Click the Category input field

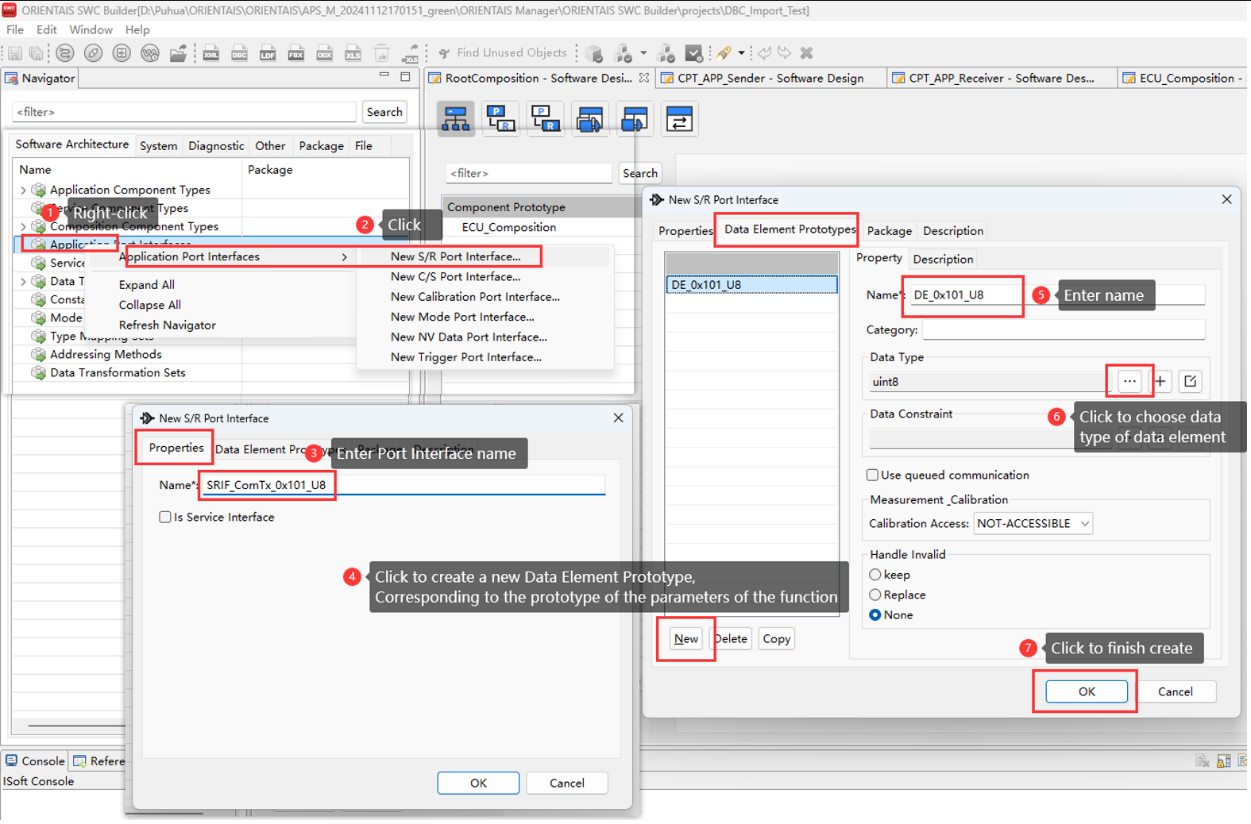1063,330
